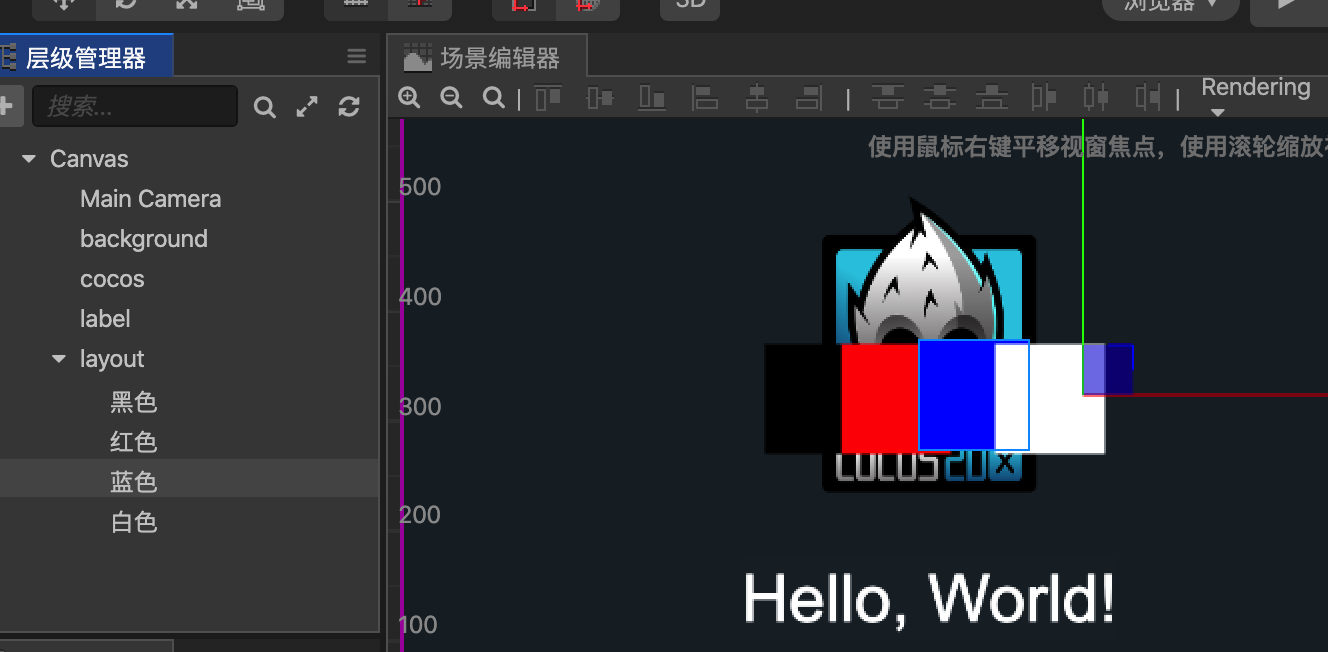Toggle the 3D view mode

[690, 6]
